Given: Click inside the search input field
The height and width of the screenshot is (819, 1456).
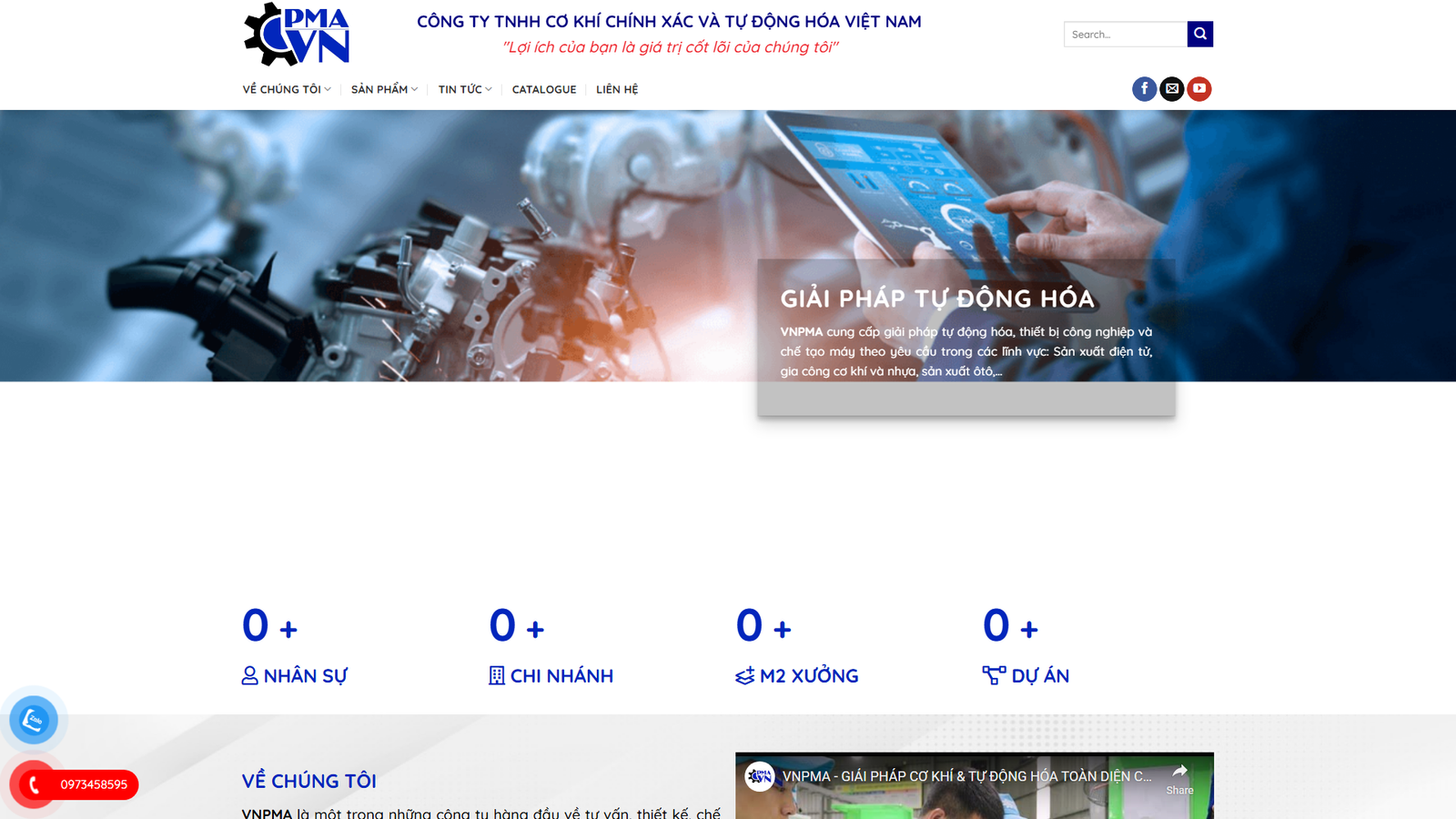Looking at the screenshot, I should pos(1126,34).
